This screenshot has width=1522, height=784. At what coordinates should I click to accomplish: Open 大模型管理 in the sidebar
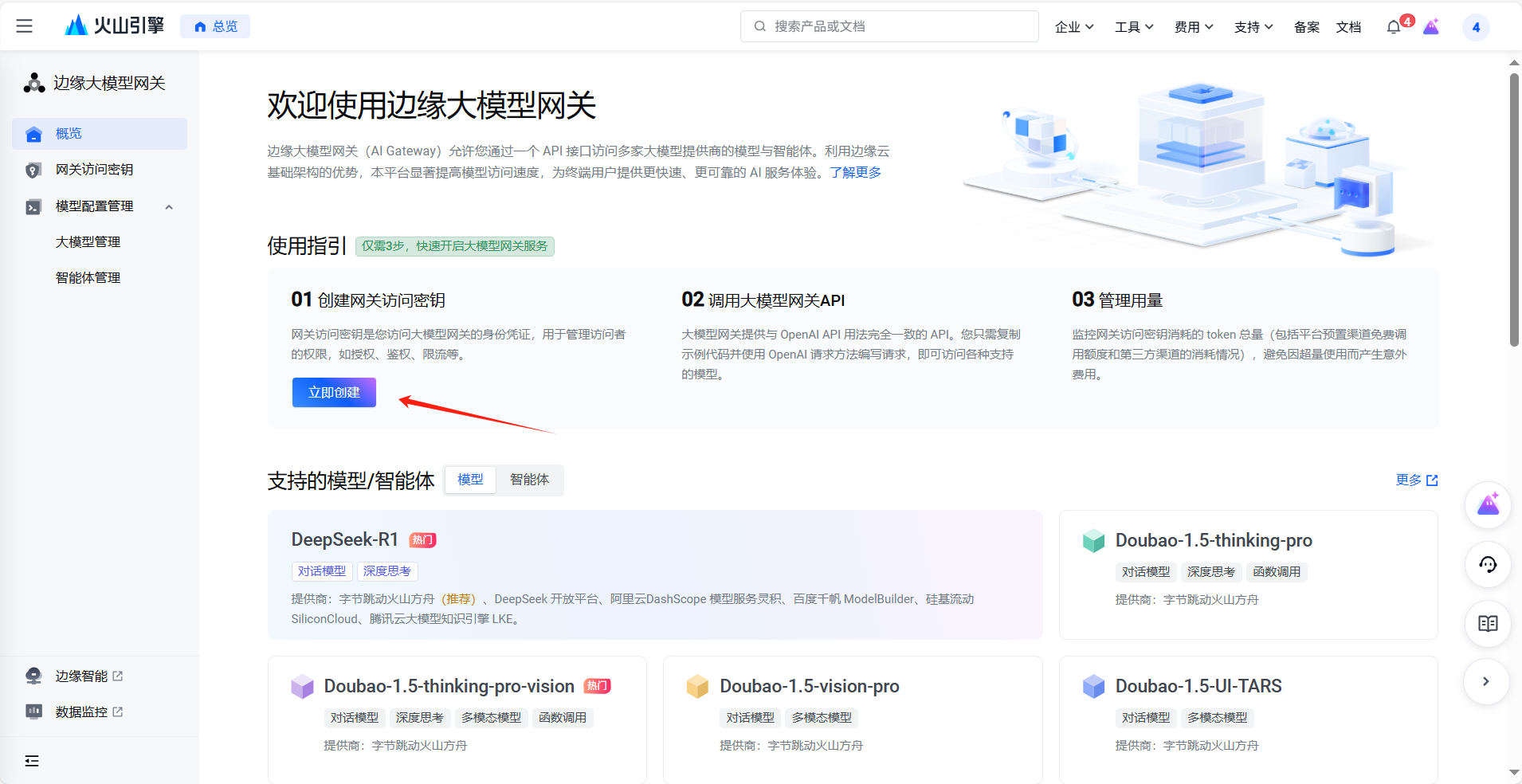pos(88,242)
